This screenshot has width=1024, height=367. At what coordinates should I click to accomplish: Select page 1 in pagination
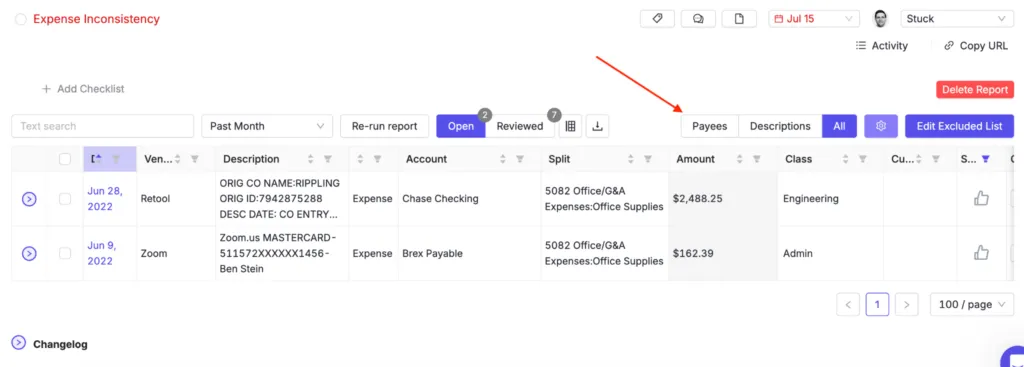(877, 304)
